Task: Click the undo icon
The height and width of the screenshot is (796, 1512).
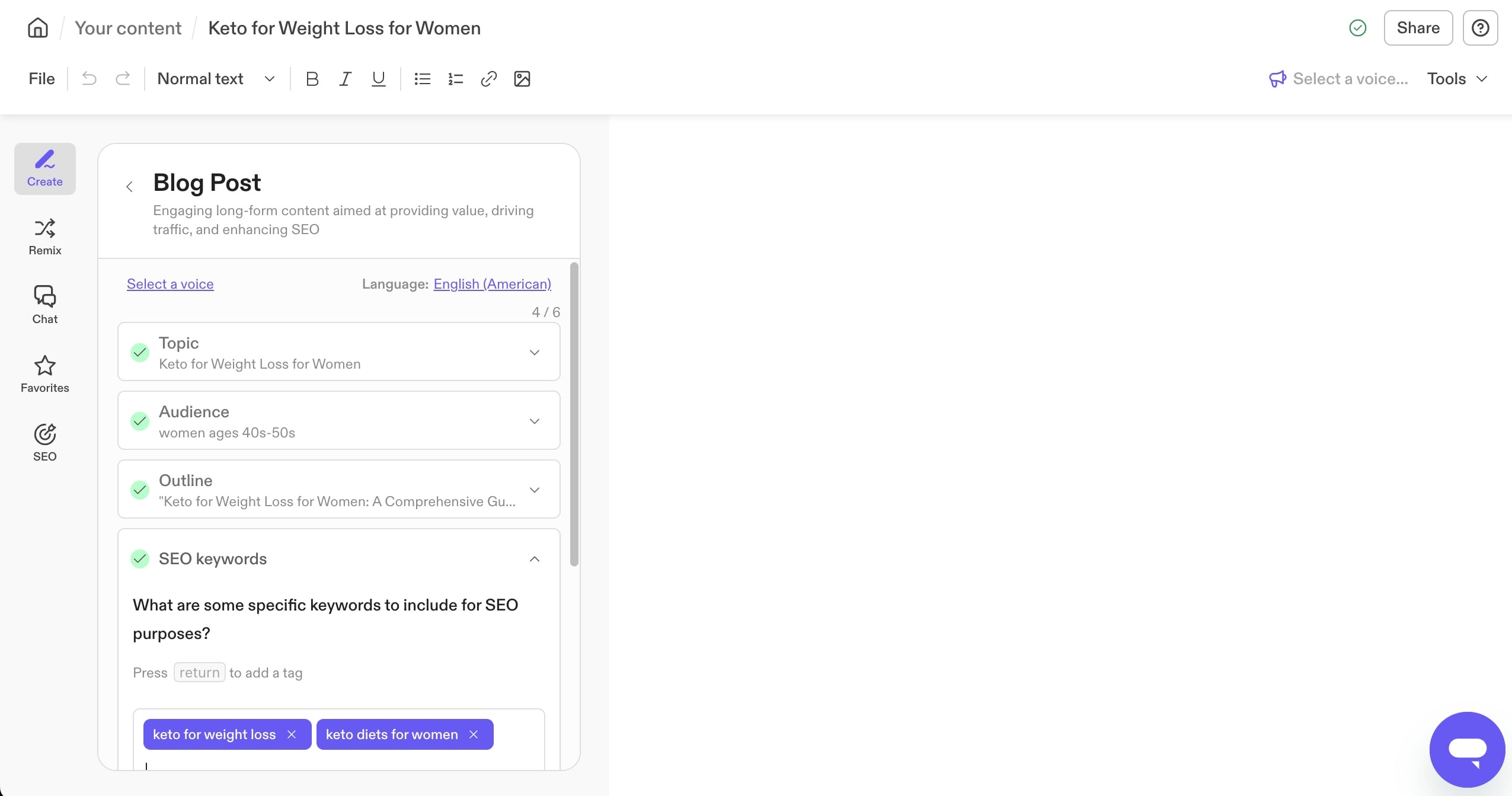Action: (89, 78)
